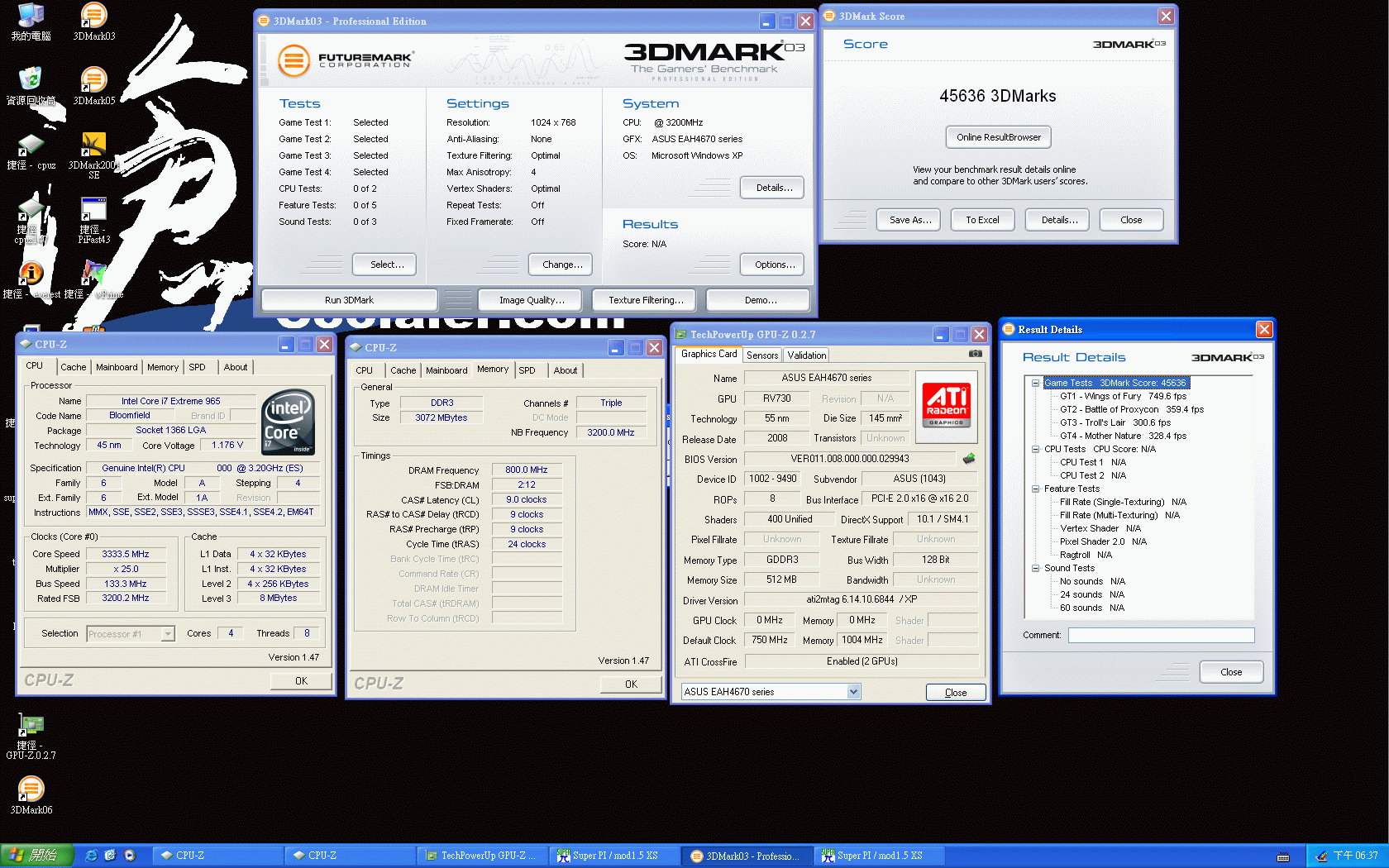Click the Intel Core i7 logo in CPU-Z
This screenshot has width=1389, height=868.
click(x=287, y=422)
